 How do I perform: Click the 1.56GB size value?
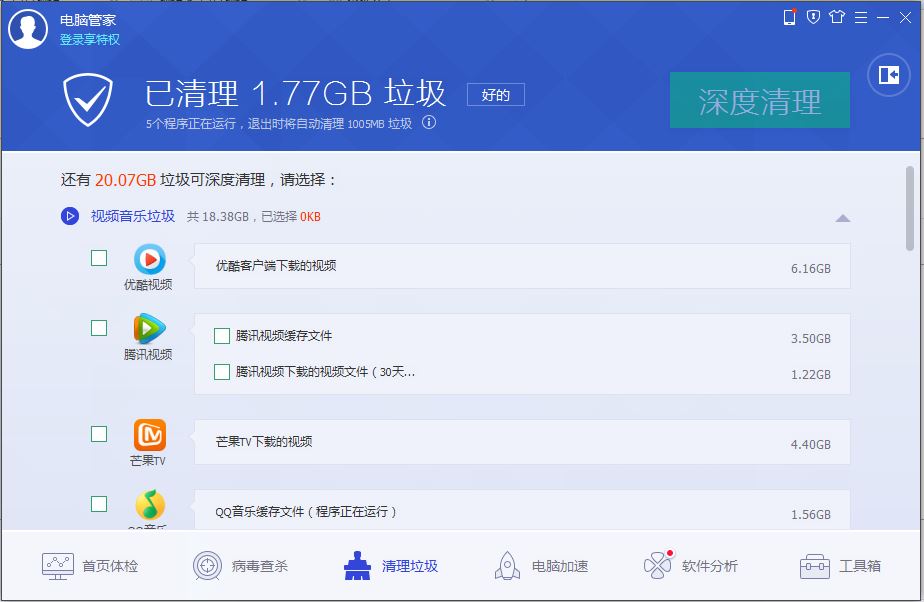click(x=810, y=515)
